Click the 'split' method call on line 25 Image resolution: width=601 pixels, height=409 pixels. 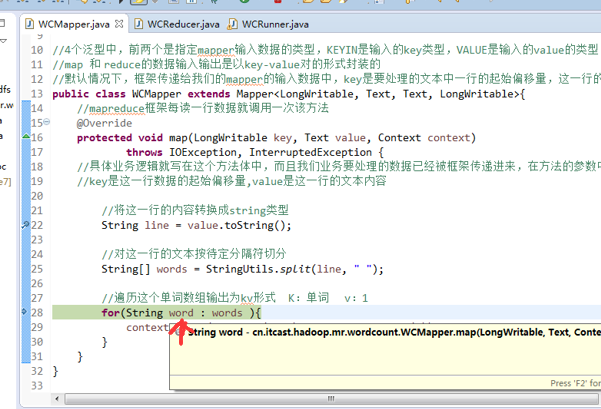coord(295,269)
